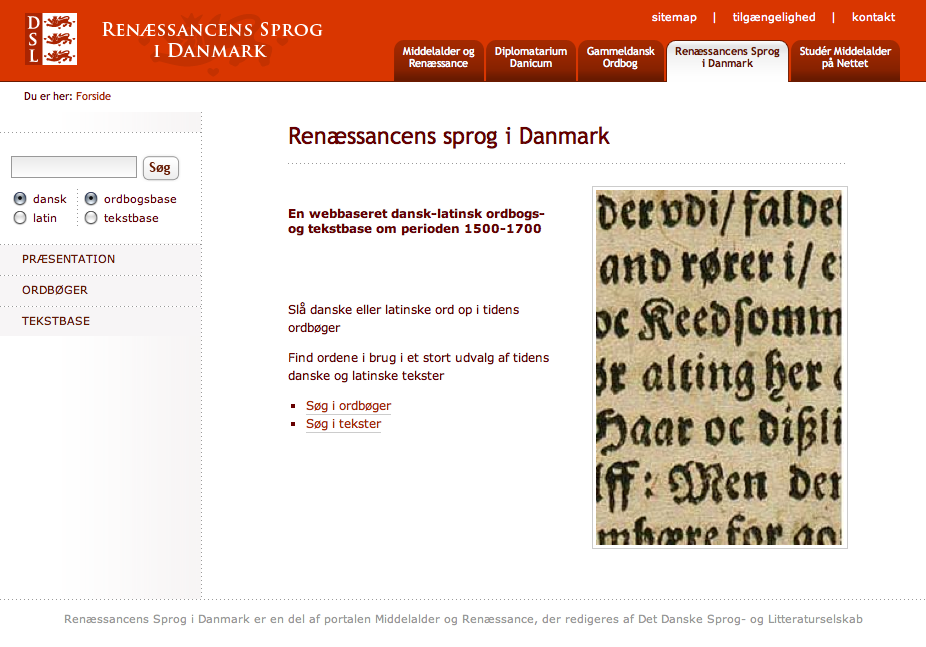Select the Gammeldansk Ordbog tab
The width and height of the screenshot is (926, 647).
coord(620,58)
